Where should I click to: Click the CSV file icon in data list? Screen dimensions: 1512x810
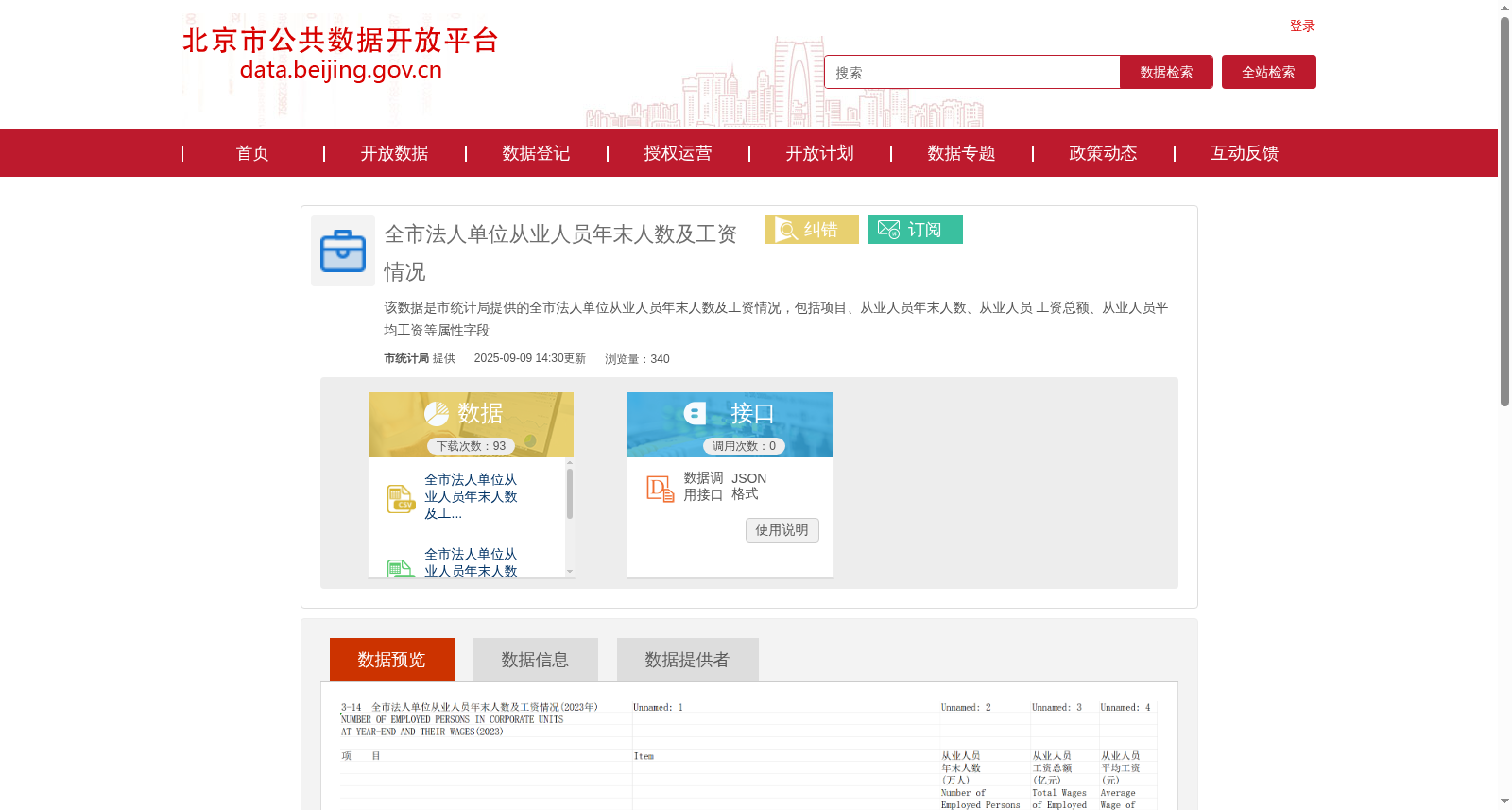(x=401, y=498)
